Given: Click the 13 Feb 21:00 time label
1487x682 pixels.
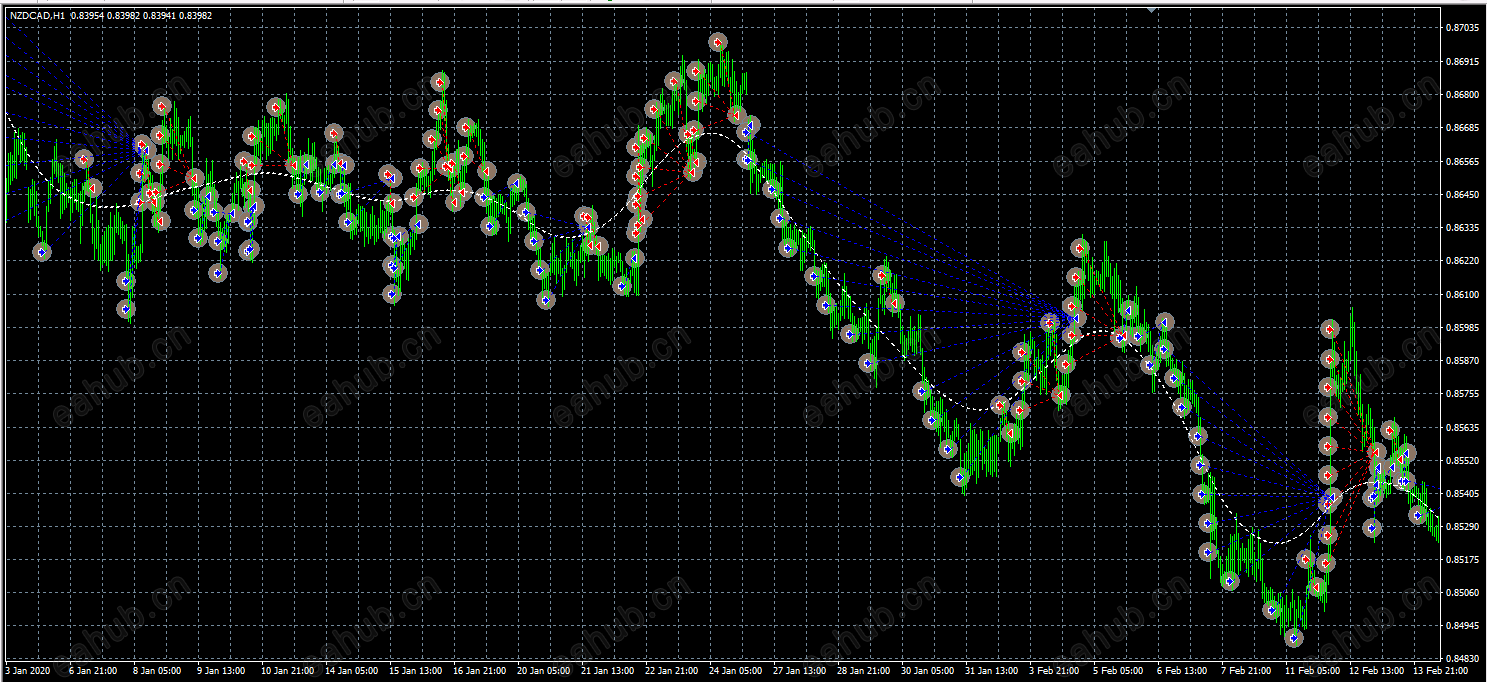Looking at the screenshot, I should (1441, 670).
